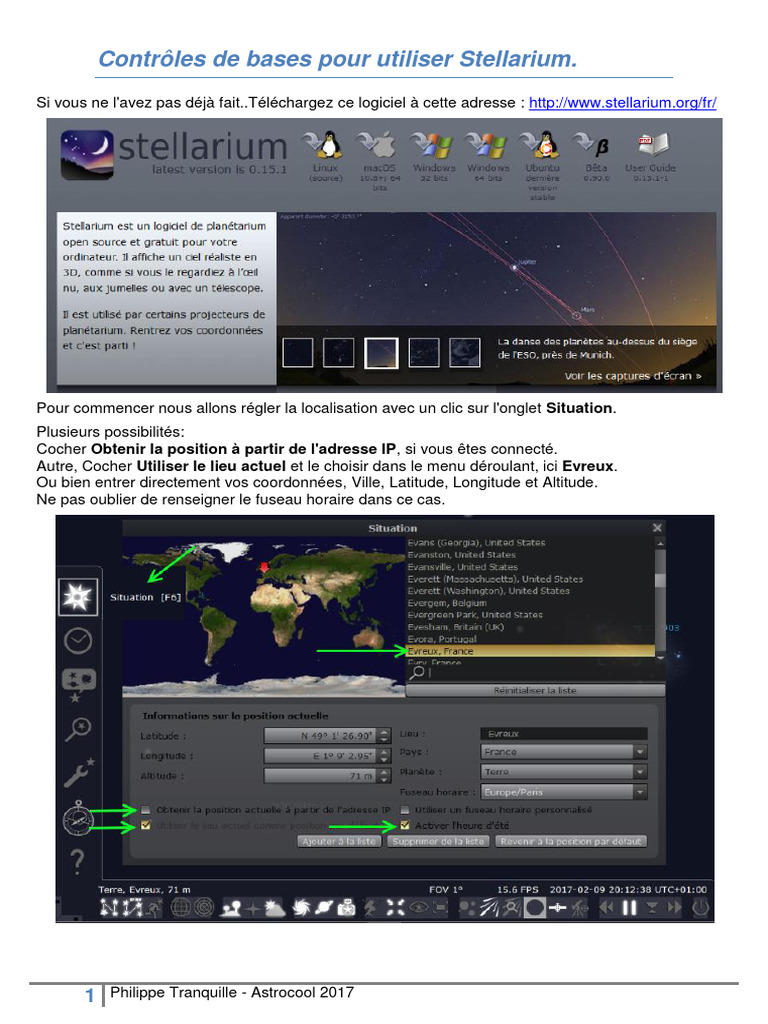This screenshot has height=1024, width=768.
Task: Select Evanston, United States in list
Action: [462, 554]
